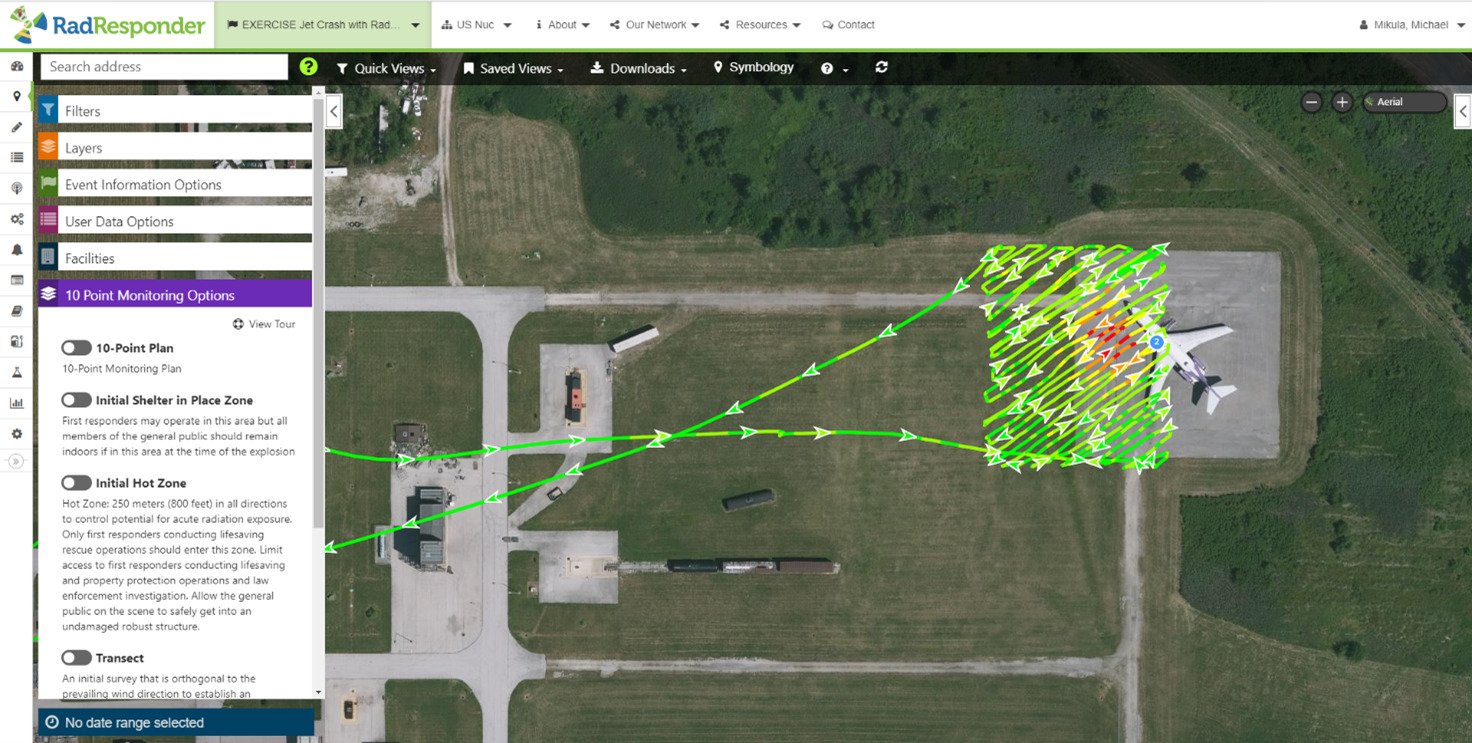Zoom in the map with plus button

pos(1342,102)
